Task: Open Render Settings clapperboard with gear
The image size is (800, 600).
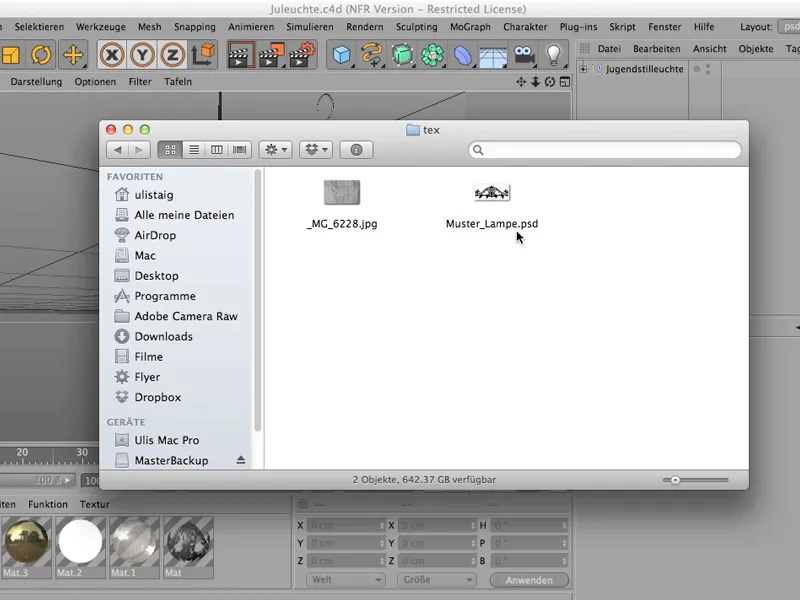Action: click(303, 55)
